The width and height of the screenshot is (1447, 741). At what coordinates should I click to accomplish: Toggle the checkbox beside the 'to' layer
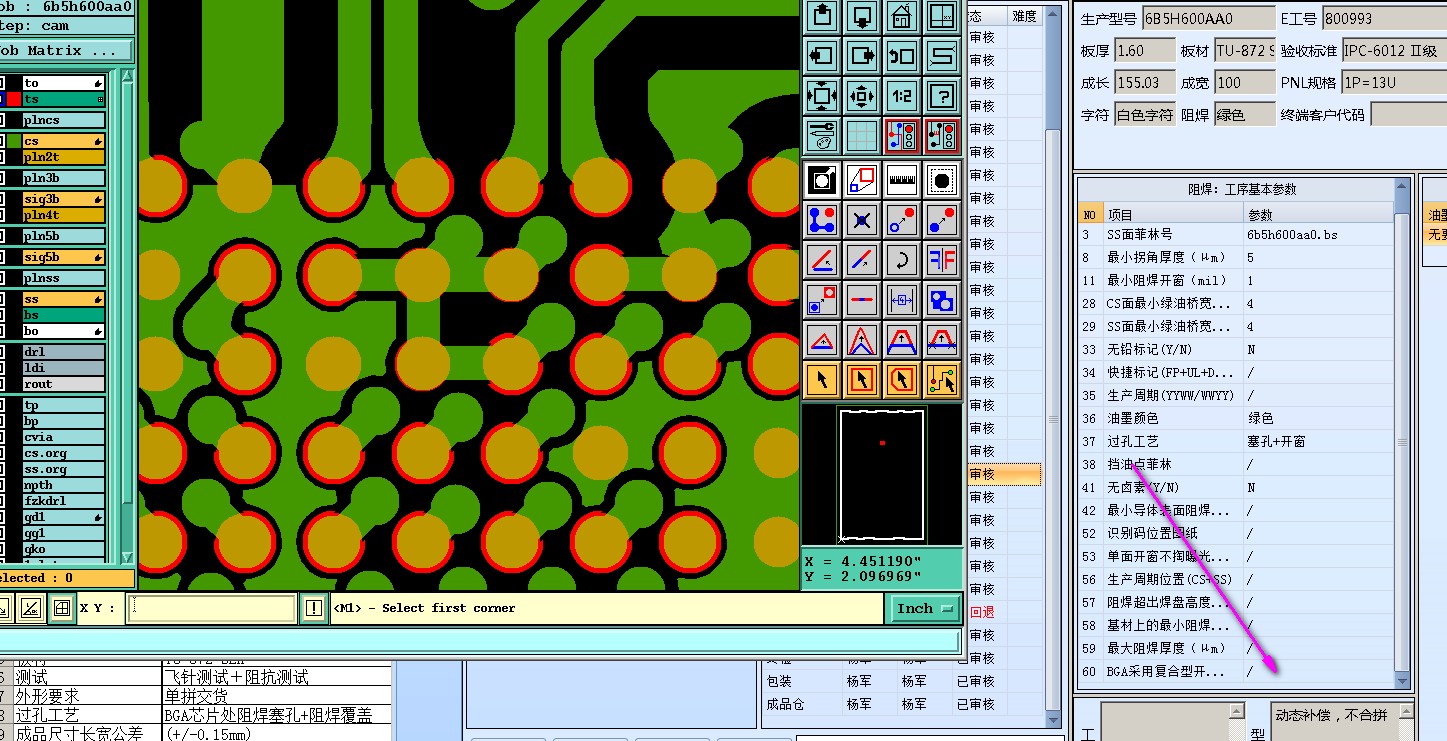click(x=2, y=84)
